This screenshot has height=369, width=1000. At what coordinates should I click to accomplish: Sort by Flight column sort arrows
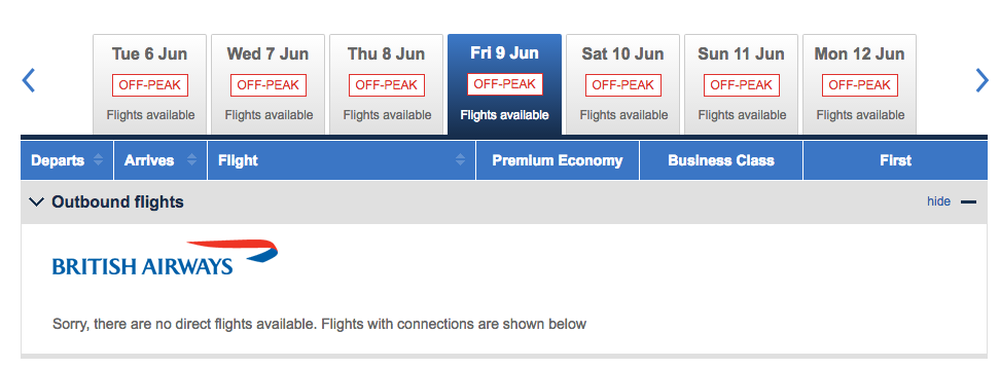pos(460,160)
